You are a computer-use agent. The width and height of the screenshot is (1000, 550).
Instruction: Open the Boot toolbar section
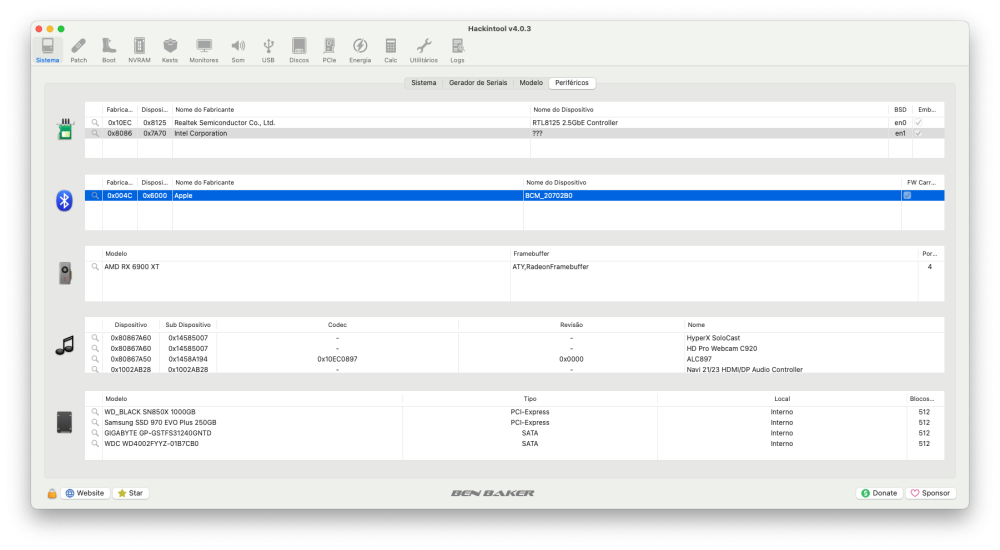click(109, 50)
